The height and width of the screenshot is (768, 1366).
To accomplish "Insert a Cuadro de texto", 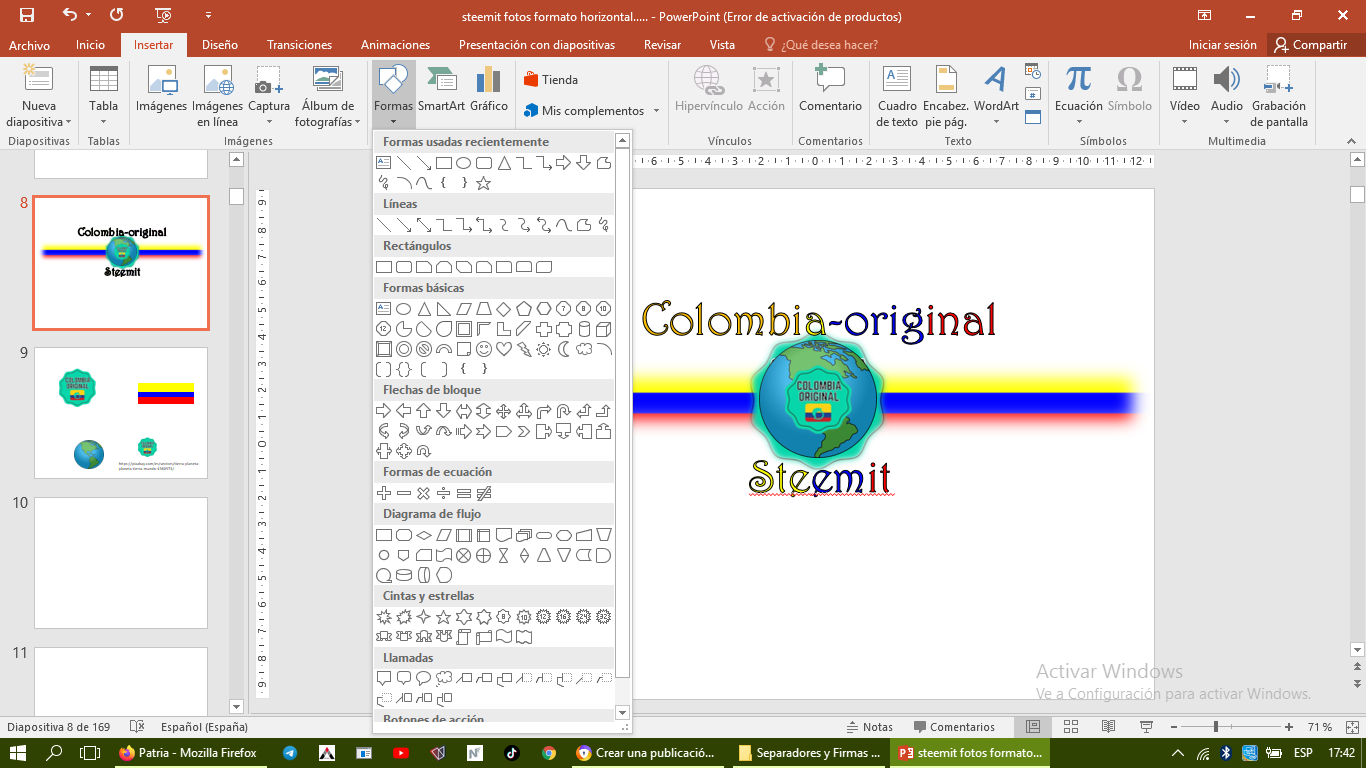I will click(897, 97).
